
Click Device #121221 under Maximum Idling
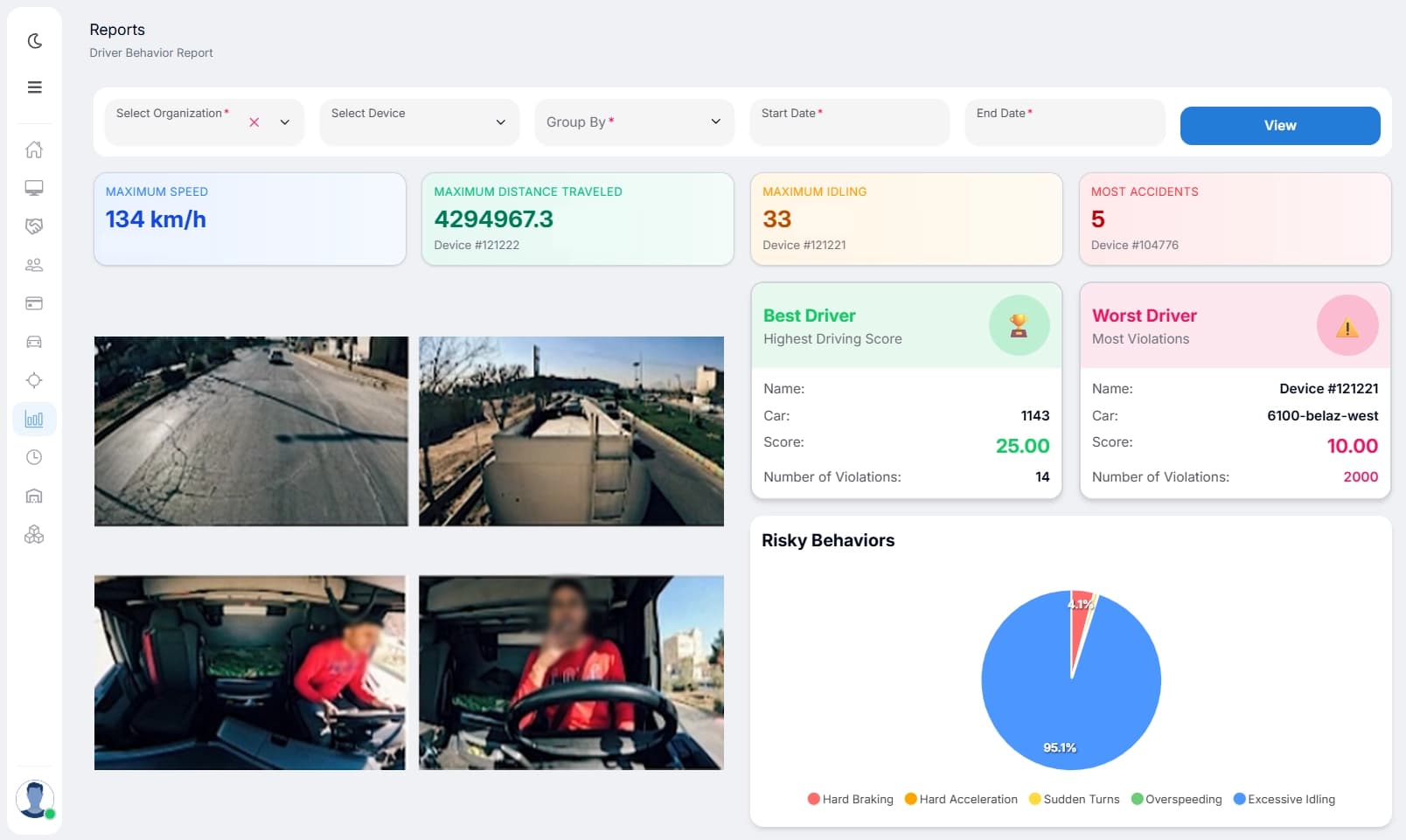pos(804,246)
